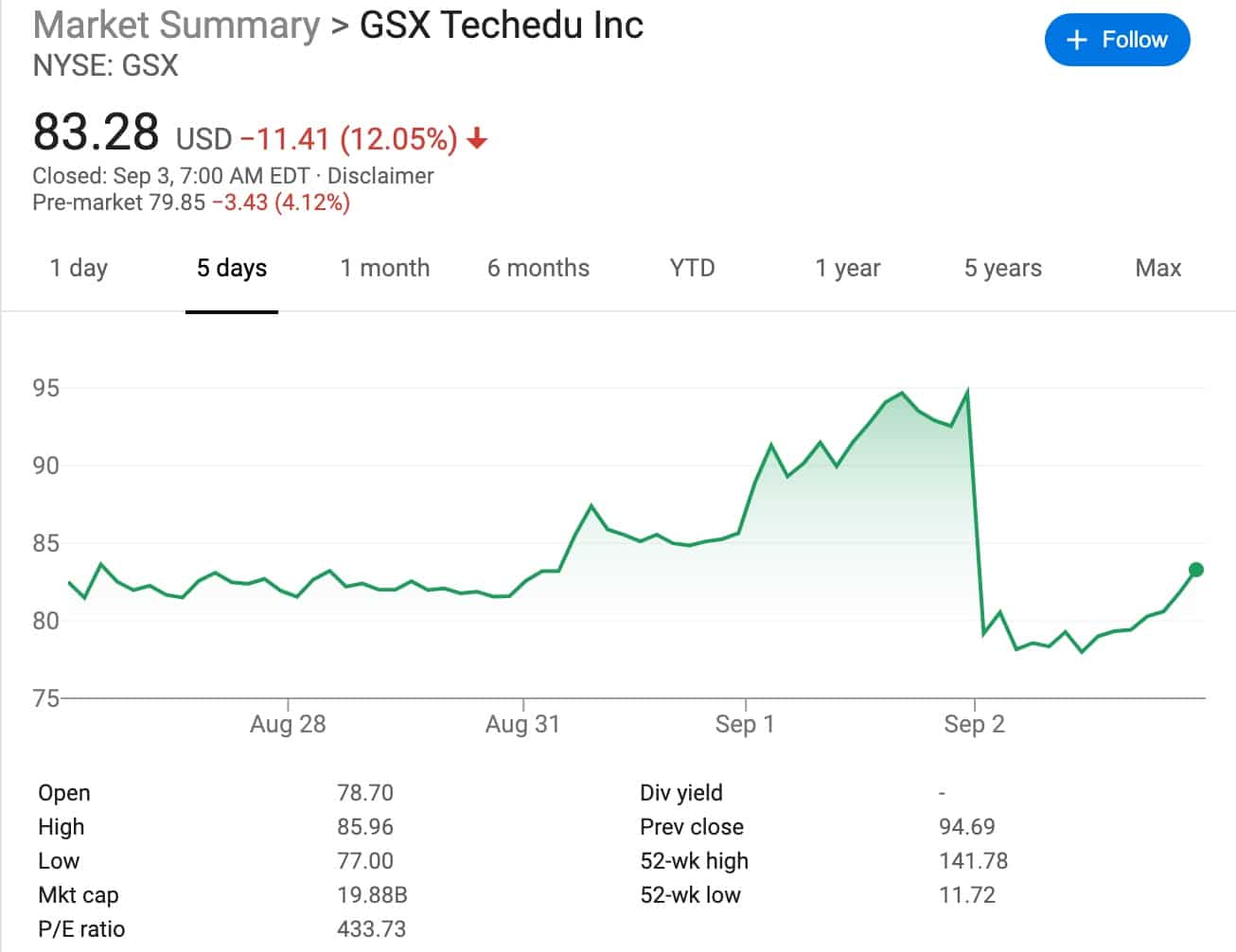
Task: Click the Mkt cap value 19.88B
Action: coord(372,895)
